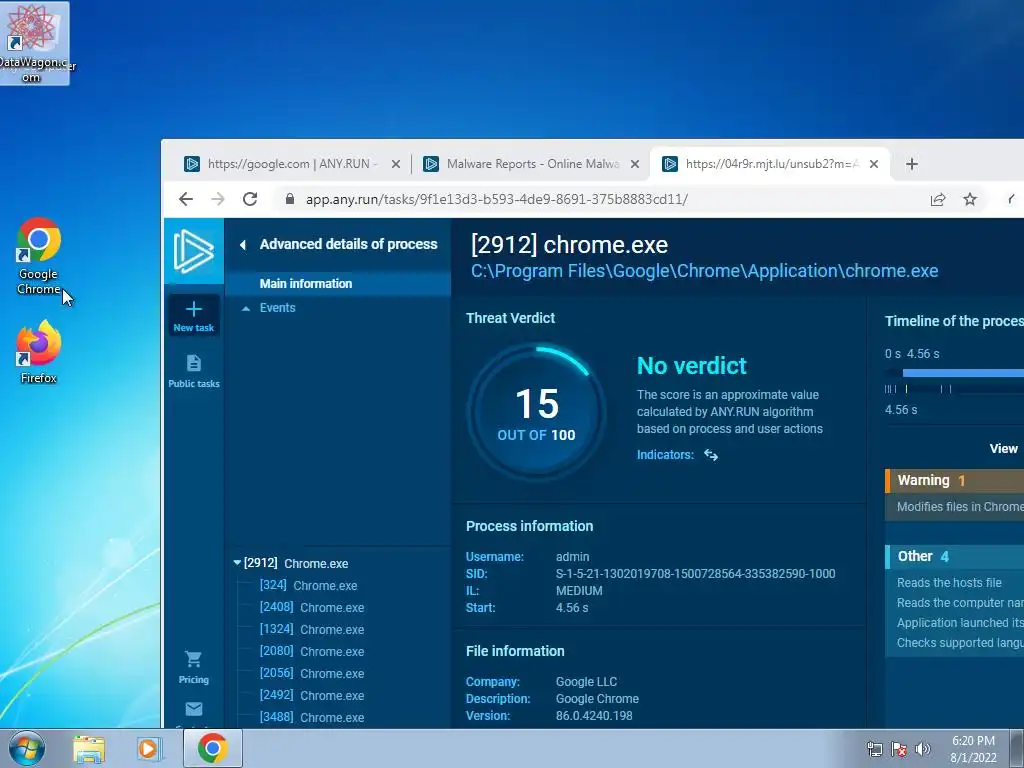
Task: Create a New task in sidebar
Action: 193,316
